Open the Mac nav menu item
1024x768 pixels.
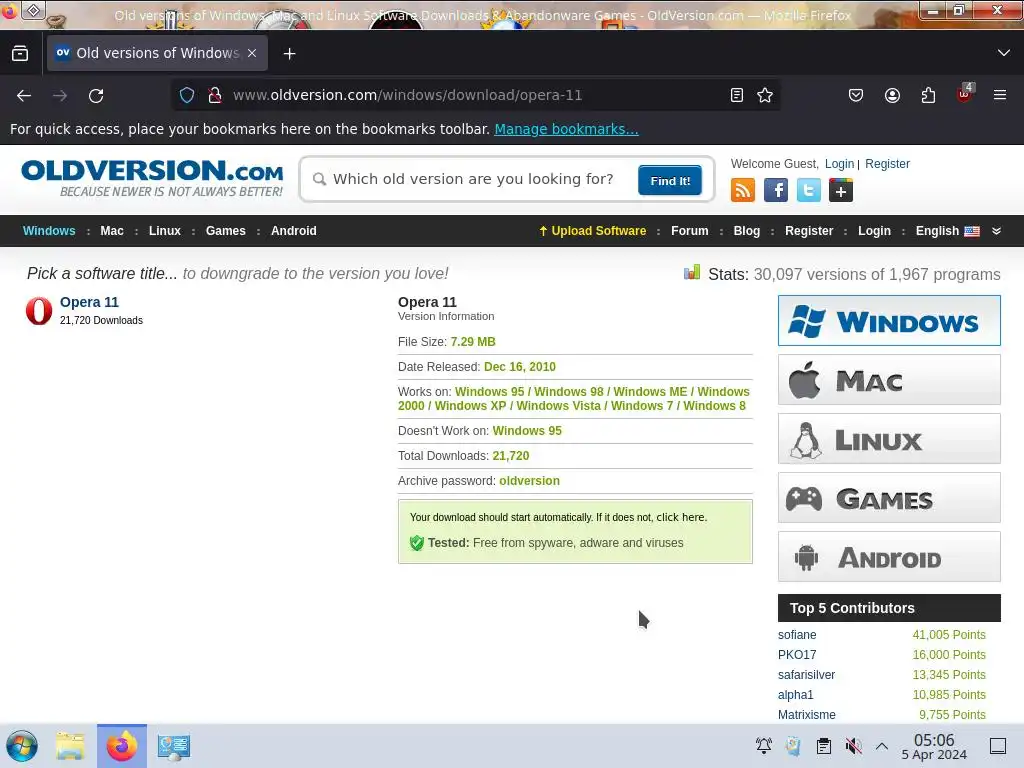pyautogui.click(x=112, y=231)
